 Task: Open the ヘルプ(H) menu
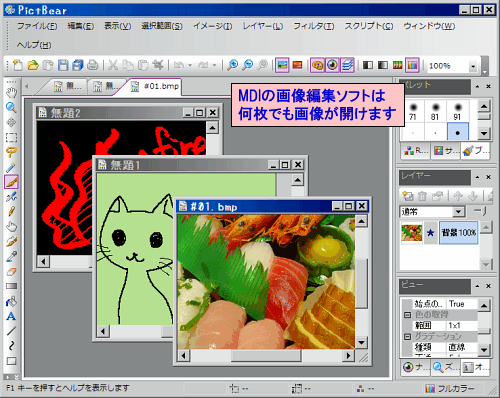34,45
